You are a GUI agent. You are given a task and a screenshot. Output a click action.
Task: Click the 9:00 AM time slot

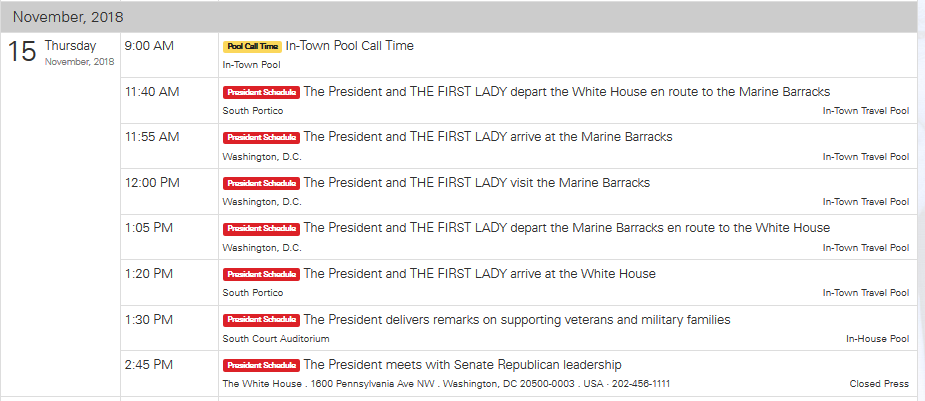pos(148,46)
